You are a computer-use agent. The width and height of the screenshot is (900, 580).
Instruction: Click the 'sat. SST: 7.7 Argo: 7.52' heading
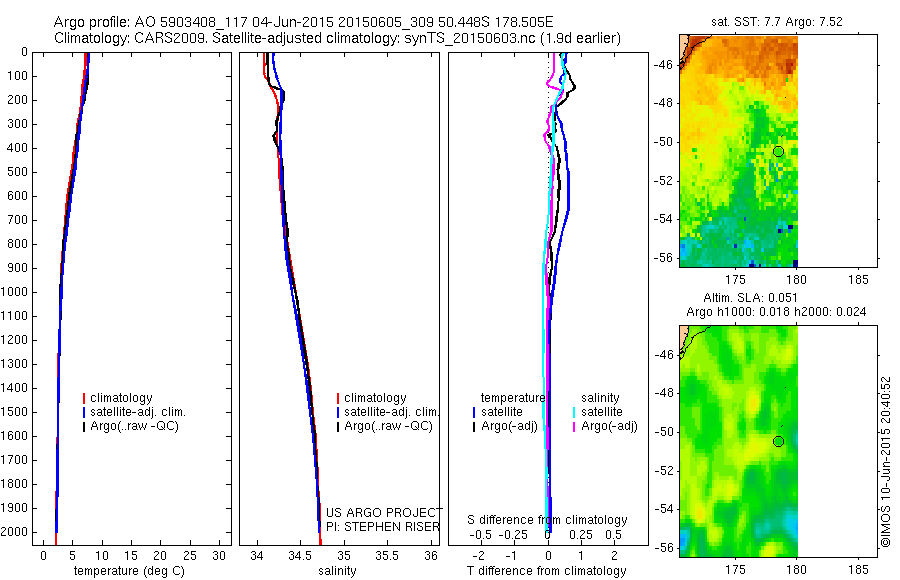pos(777,22)
